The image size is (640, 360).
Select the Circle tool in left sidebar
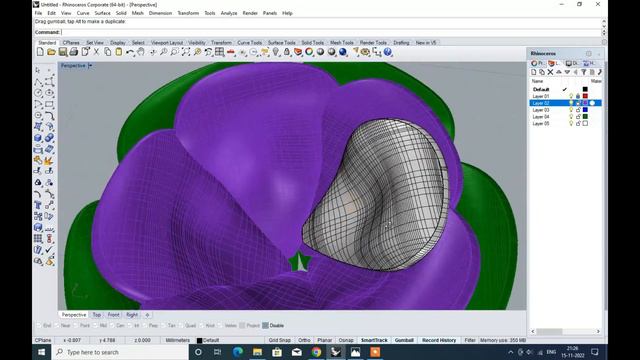[38, 93]
